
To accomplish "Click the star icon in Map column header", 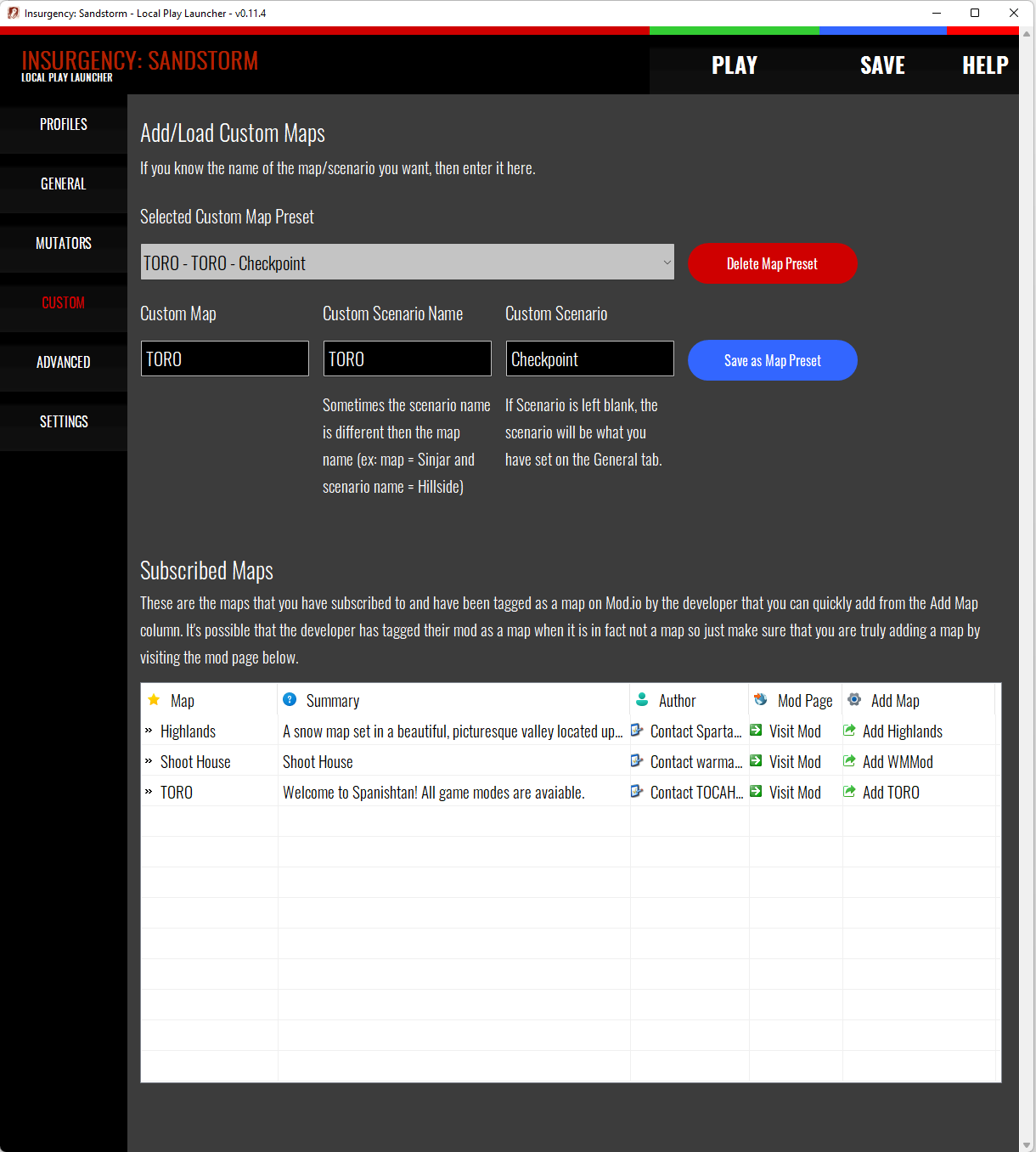I will click(154, 700).
